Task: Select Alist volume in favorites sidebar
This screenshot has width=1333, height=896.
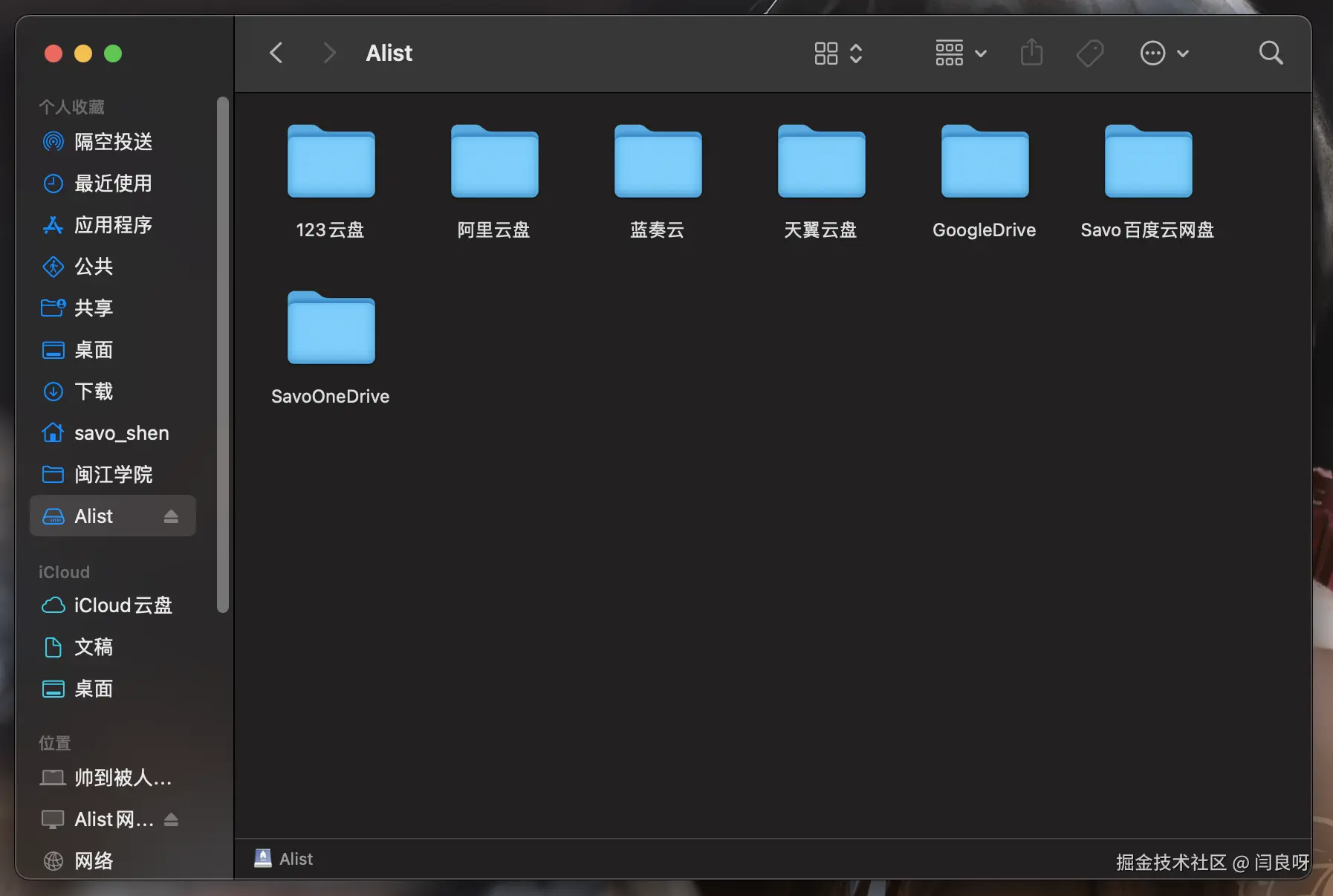Action: [113, 516]
